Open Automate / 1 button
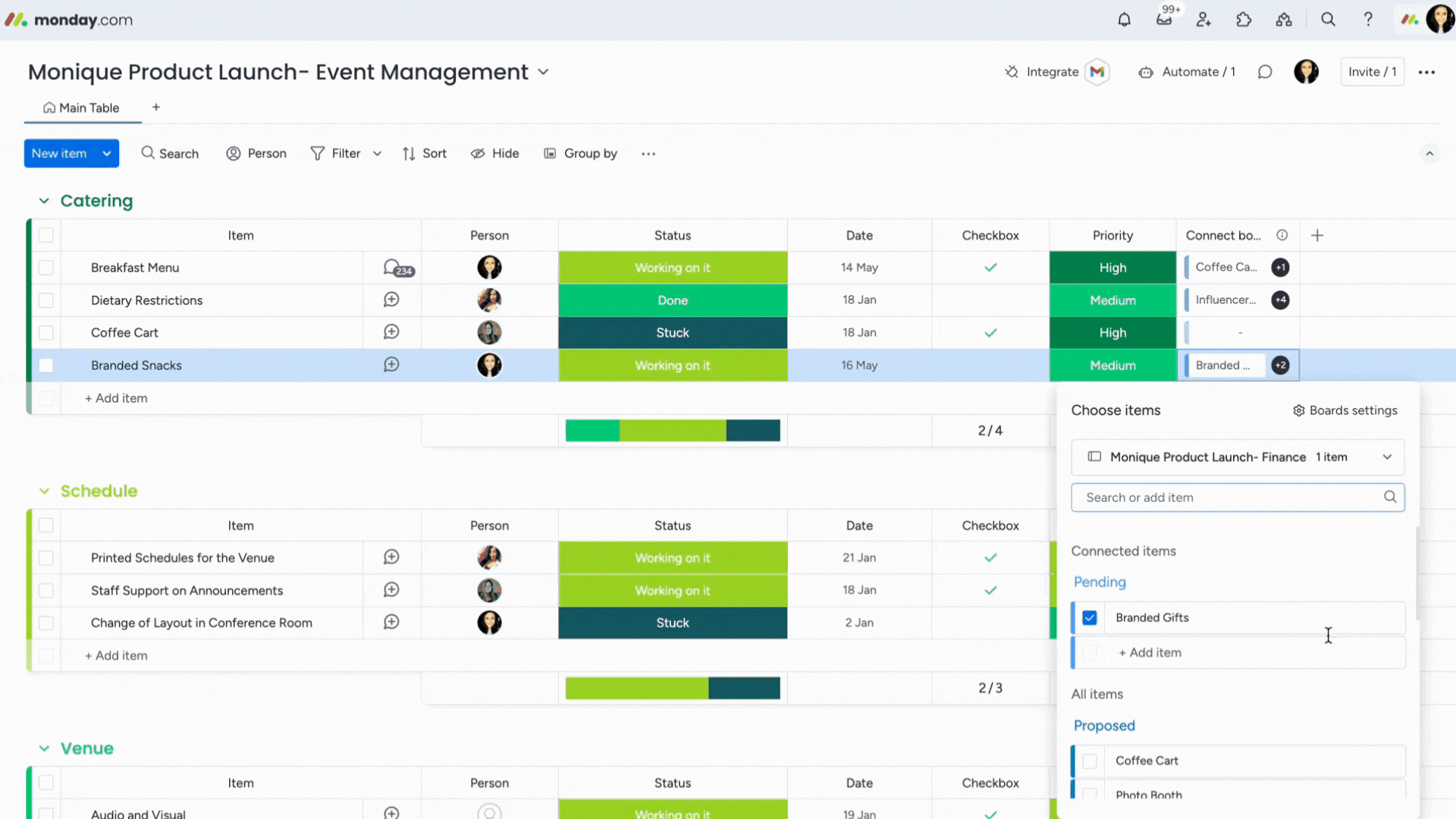The height and width of the screenshot is (819, 1456). tap(1188, 72)
